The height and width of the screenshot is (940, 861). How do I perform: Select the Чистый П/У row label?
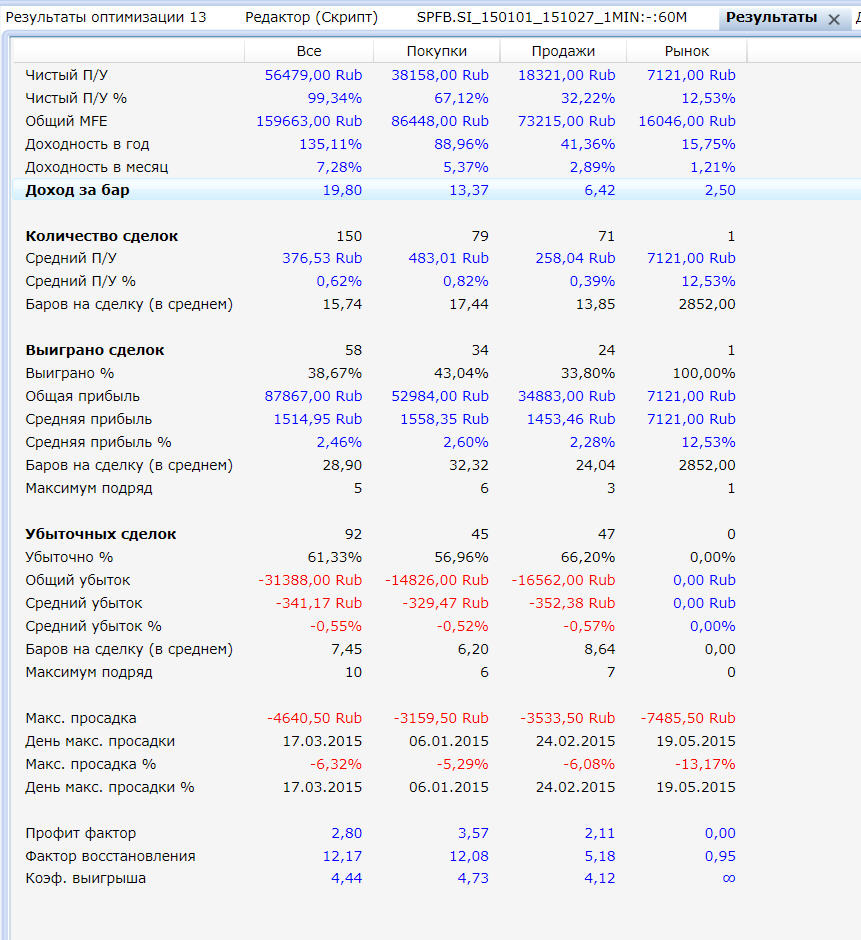[67, 75]
